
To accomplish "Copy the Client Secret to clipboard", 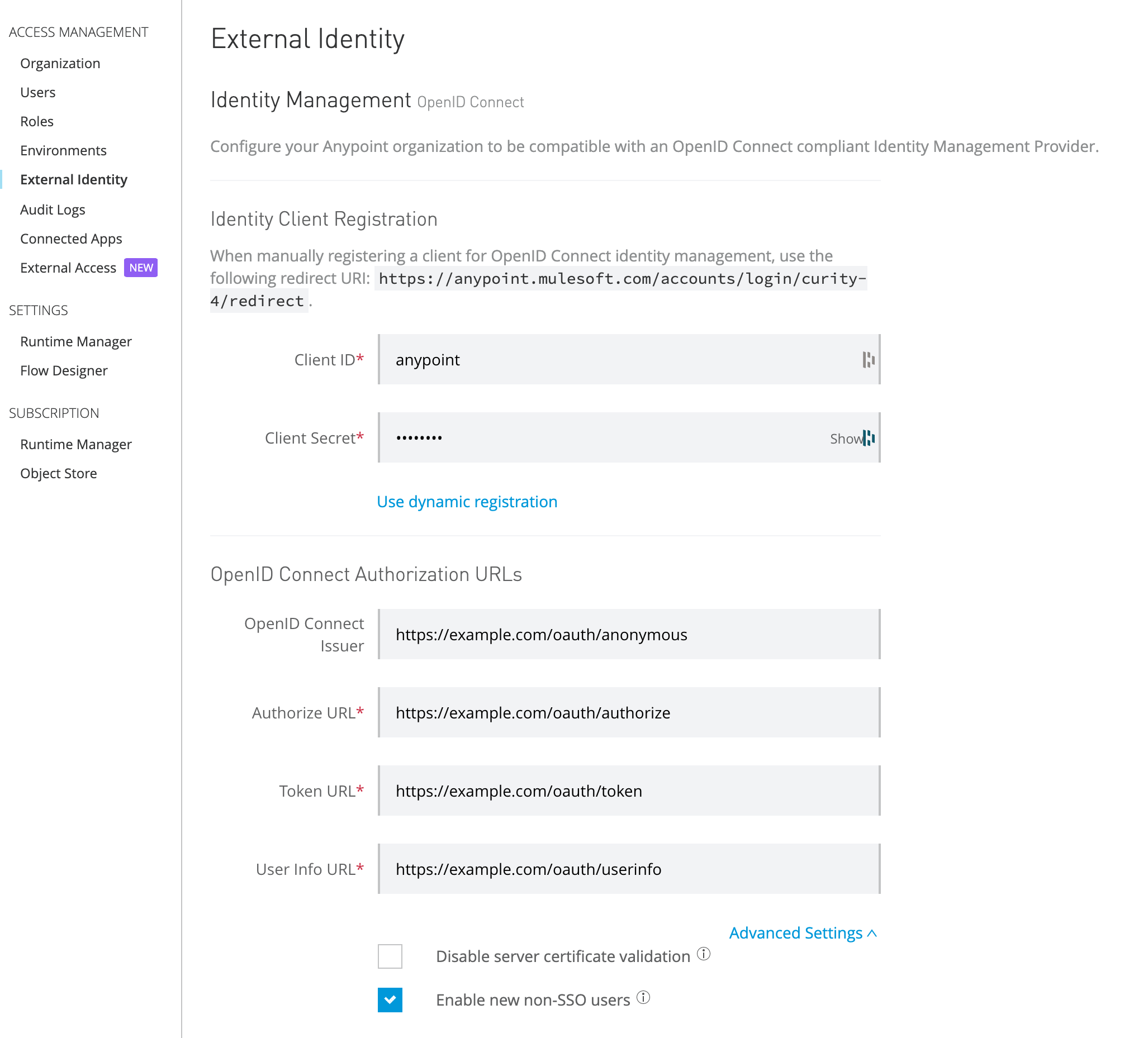I will 868,438.
